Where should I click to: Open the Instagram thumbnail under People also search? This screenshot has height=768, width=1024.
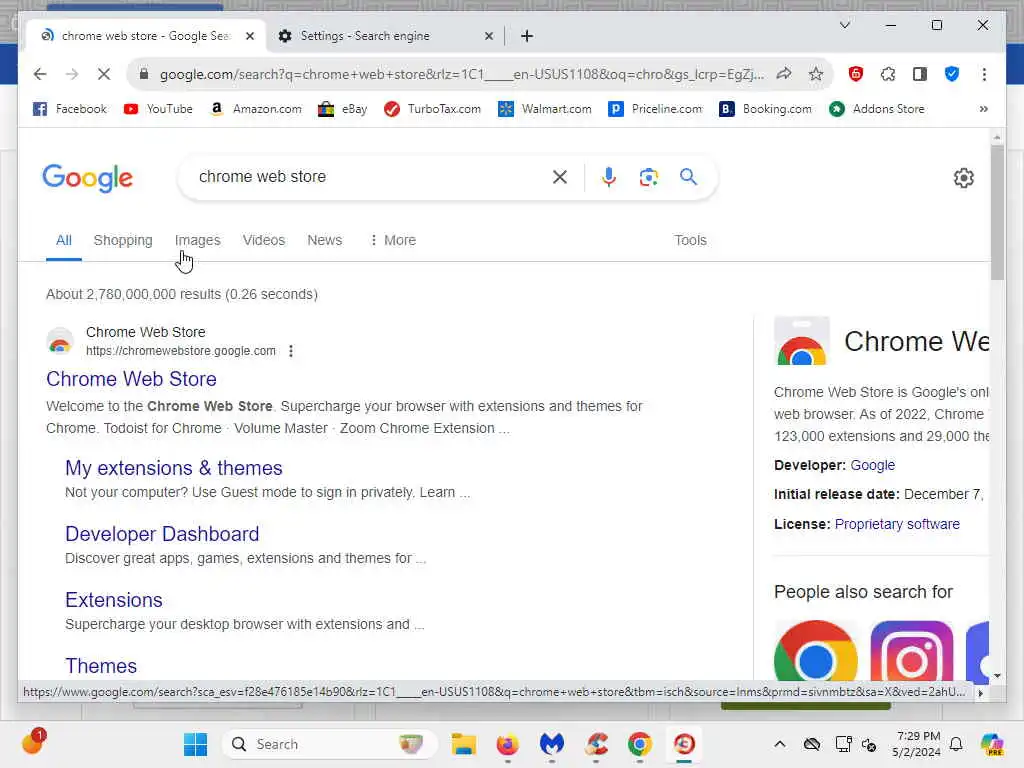coord(911,650)
